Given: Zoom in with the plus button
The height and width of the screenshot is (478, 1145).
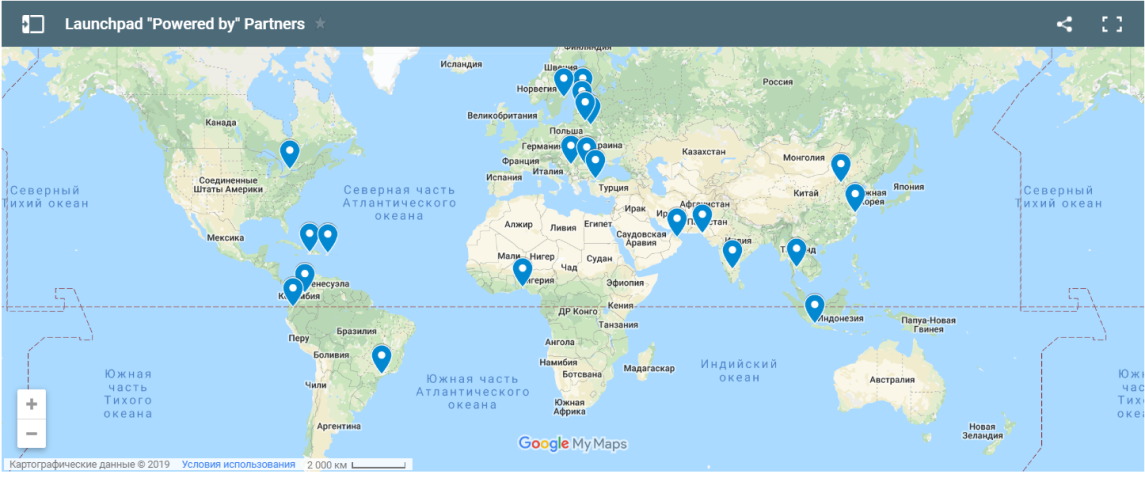Looking at the screenshot, I should (x=32, y=404).
